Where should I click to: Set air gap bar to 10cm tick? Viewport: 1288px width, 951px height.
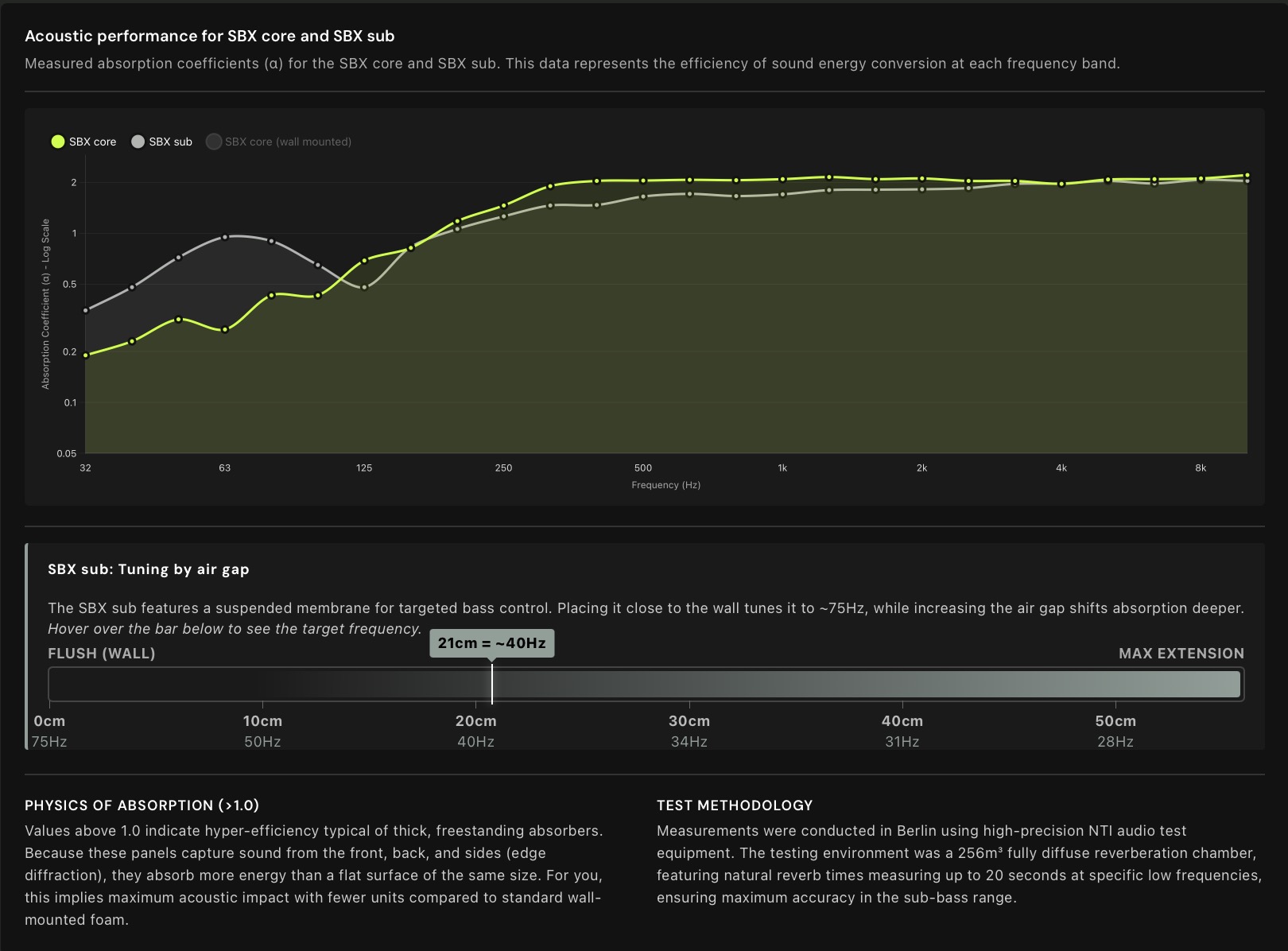(x=262, y=684)
